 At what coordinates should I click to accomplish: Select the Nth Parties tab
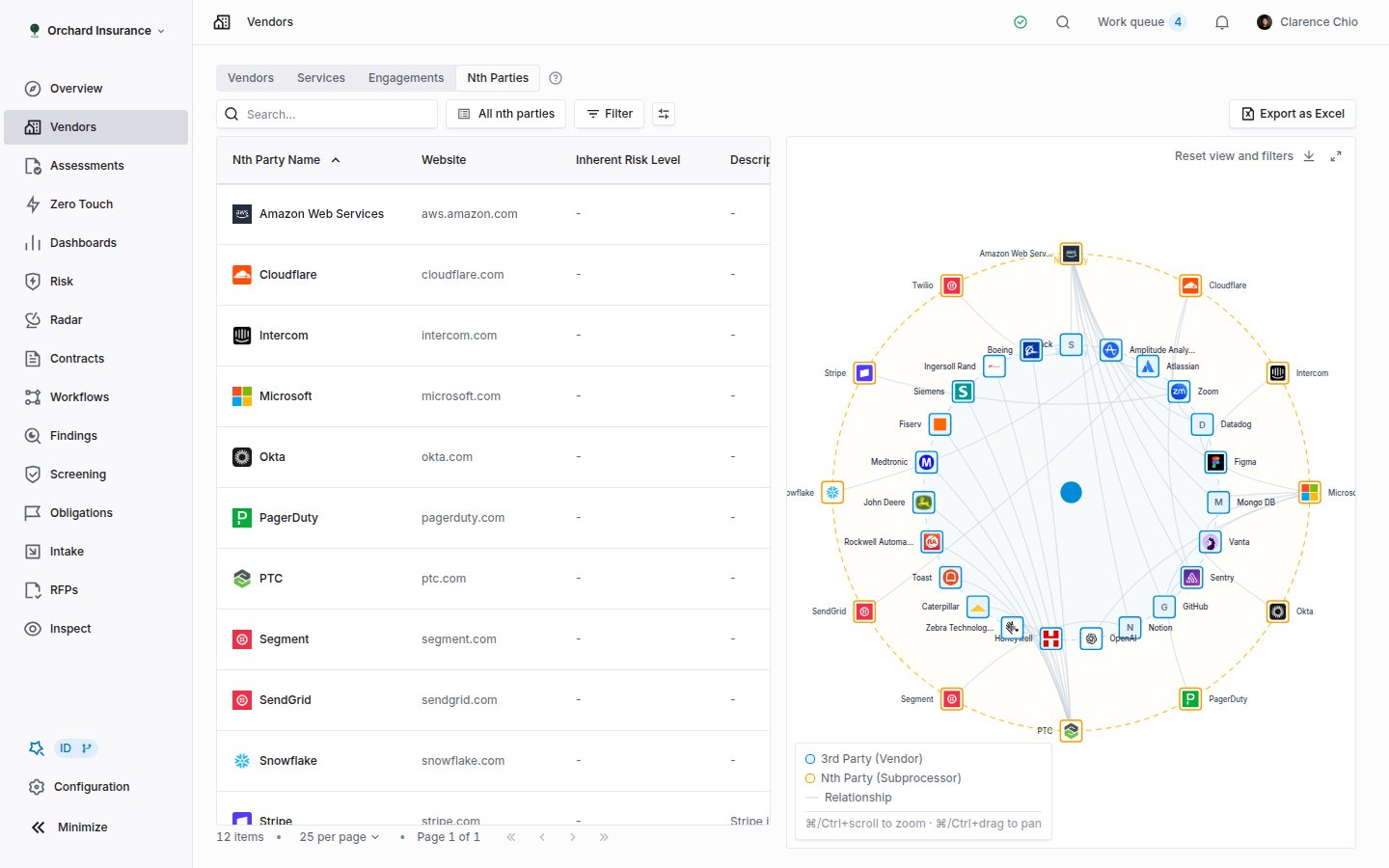pos(498,78)
